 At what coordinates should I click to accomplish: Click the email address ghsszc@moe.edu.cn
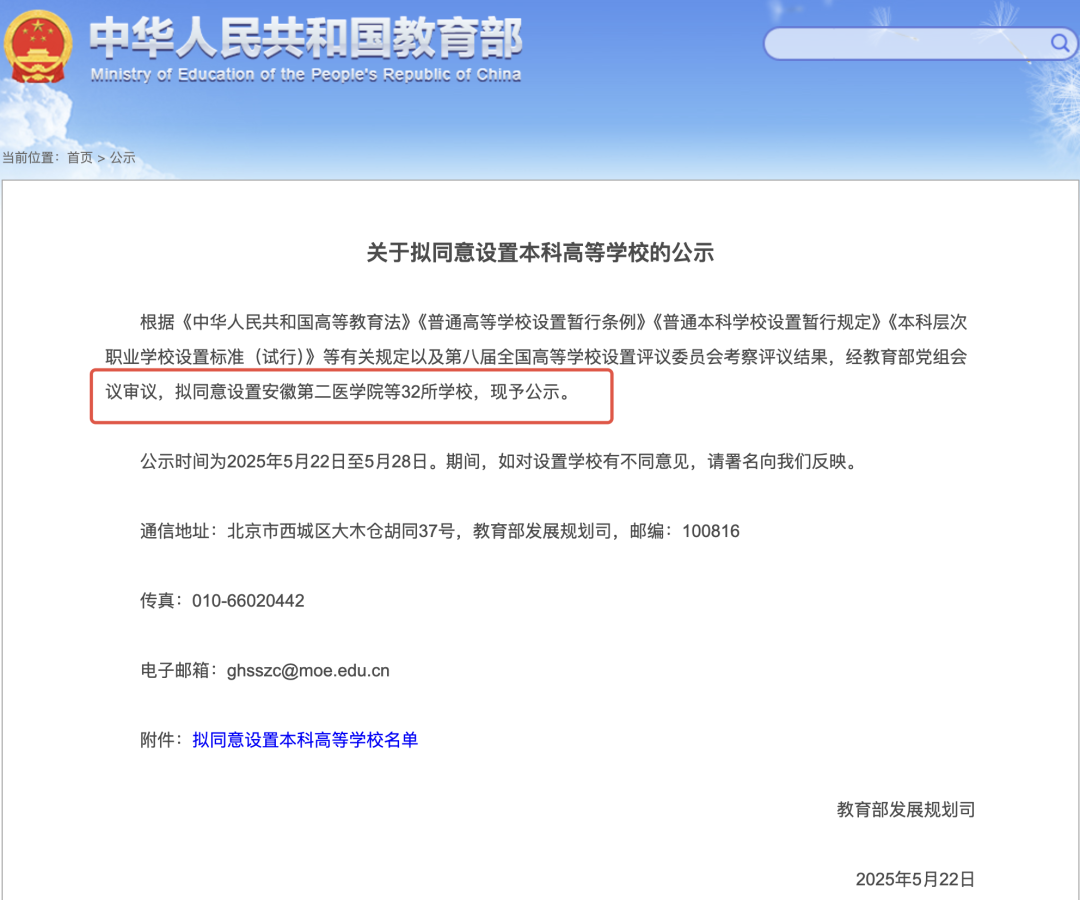[x=308, y=671]
